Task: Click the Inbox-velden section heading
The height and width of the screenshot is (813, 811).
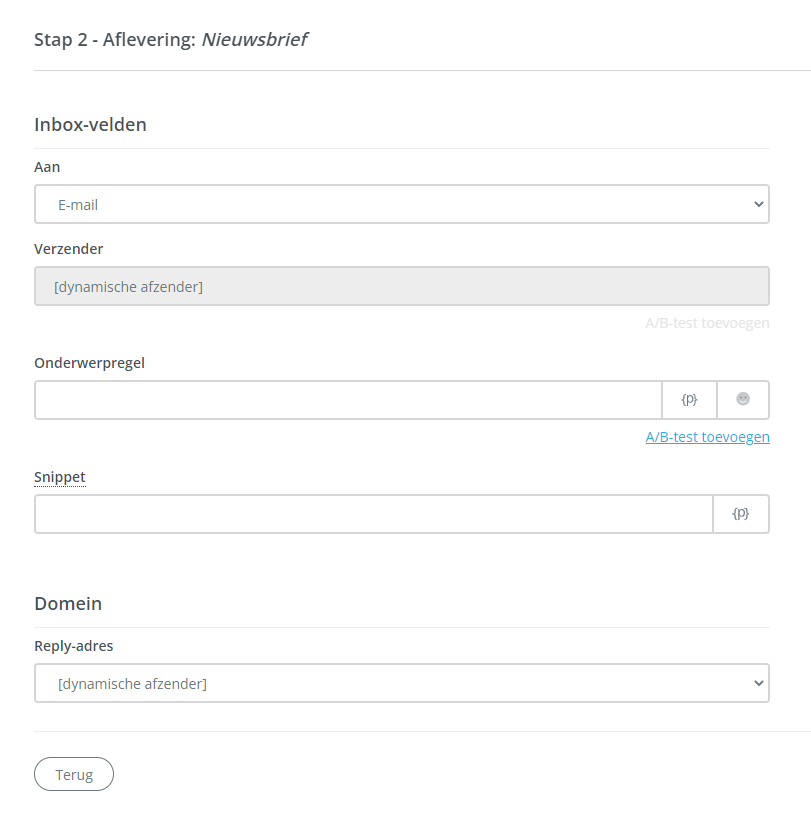Action: pyautogui.click(x=90, y=125)
